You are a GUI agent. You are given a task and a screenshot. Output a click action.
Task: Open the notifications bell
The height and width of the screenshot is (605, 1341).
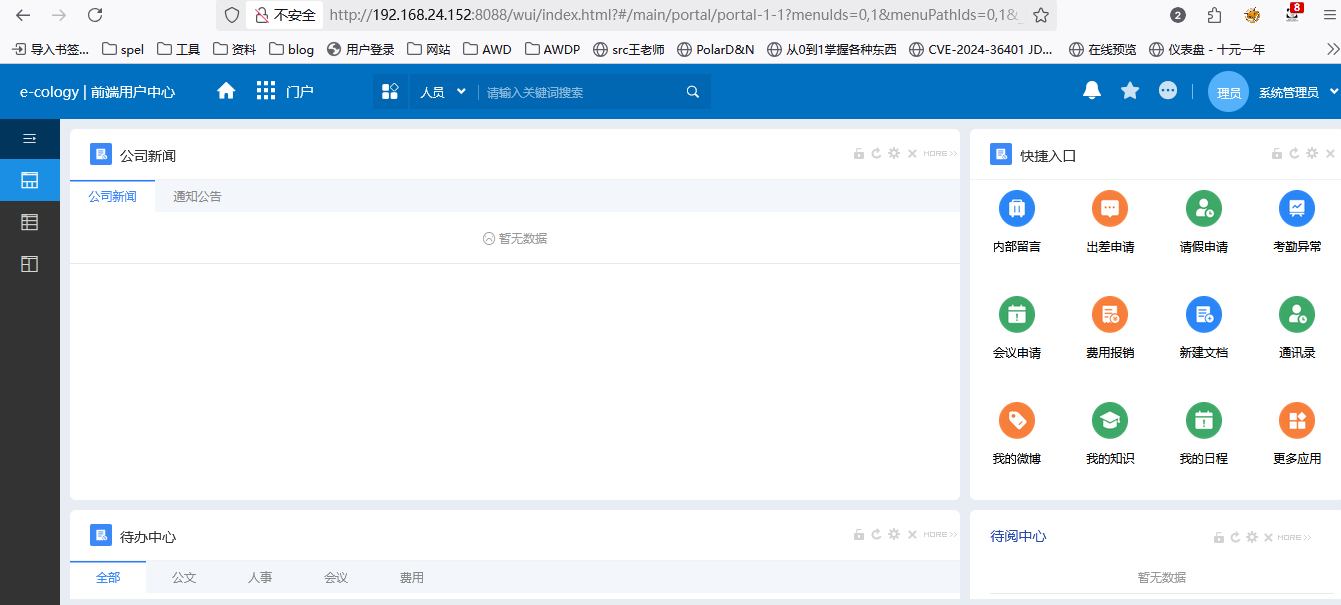[x=1092, y=91]
